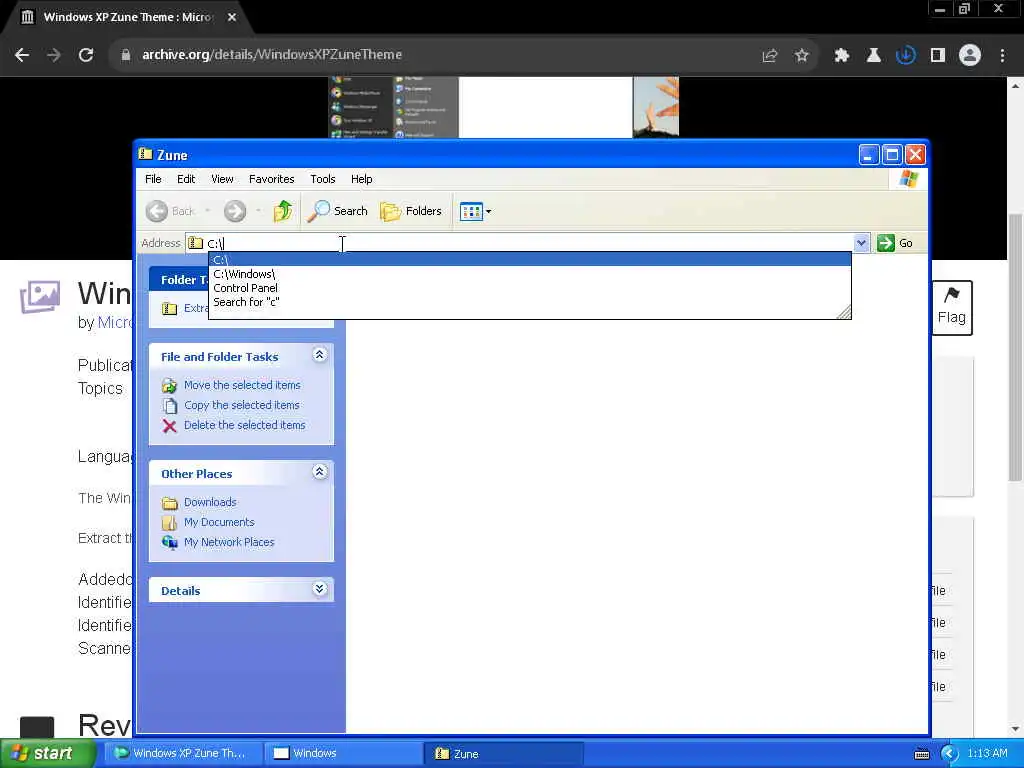The height and width of the screenshot is (768, 1024).
Task: Toggle Chrome side panel icon
Action: (938, 56)
